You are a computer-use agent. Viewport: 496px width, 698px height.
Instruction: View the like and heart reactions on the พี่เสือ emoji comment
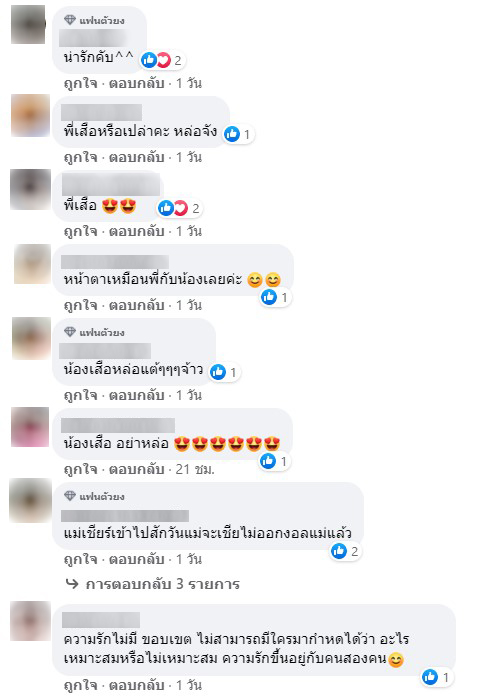point(179,208)
